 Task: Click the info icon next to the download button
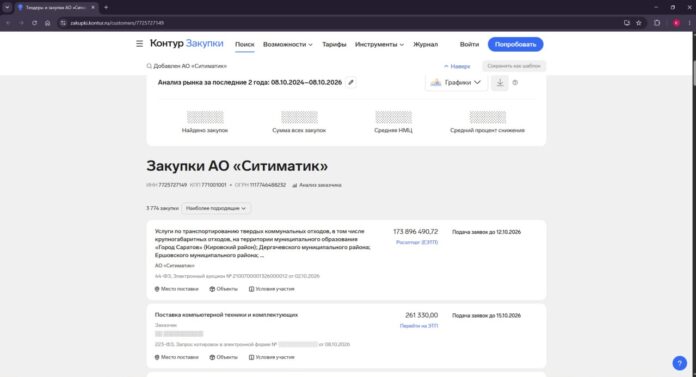point(515,83)
